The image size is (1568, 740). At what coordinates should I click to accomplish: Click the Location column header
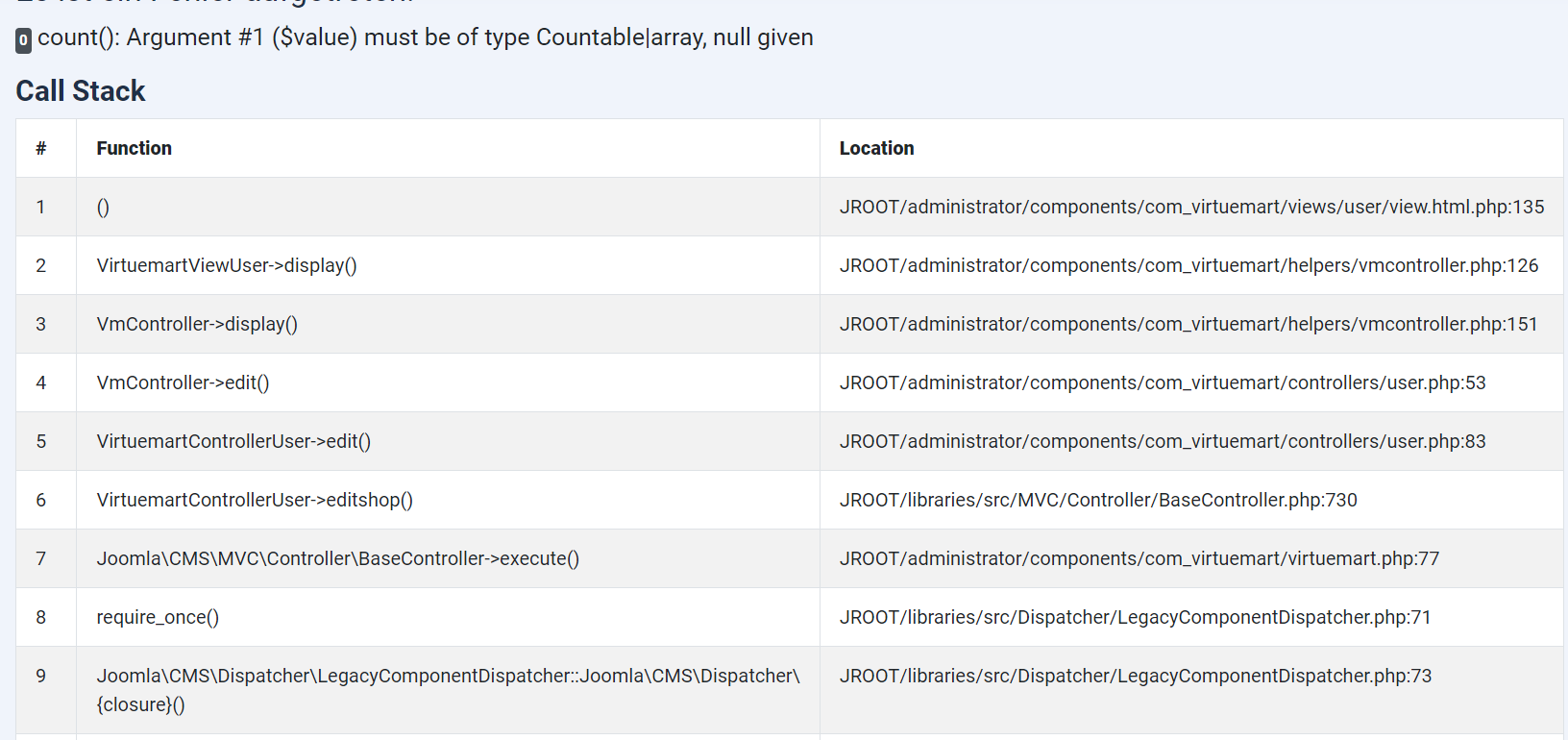point(876,148)
